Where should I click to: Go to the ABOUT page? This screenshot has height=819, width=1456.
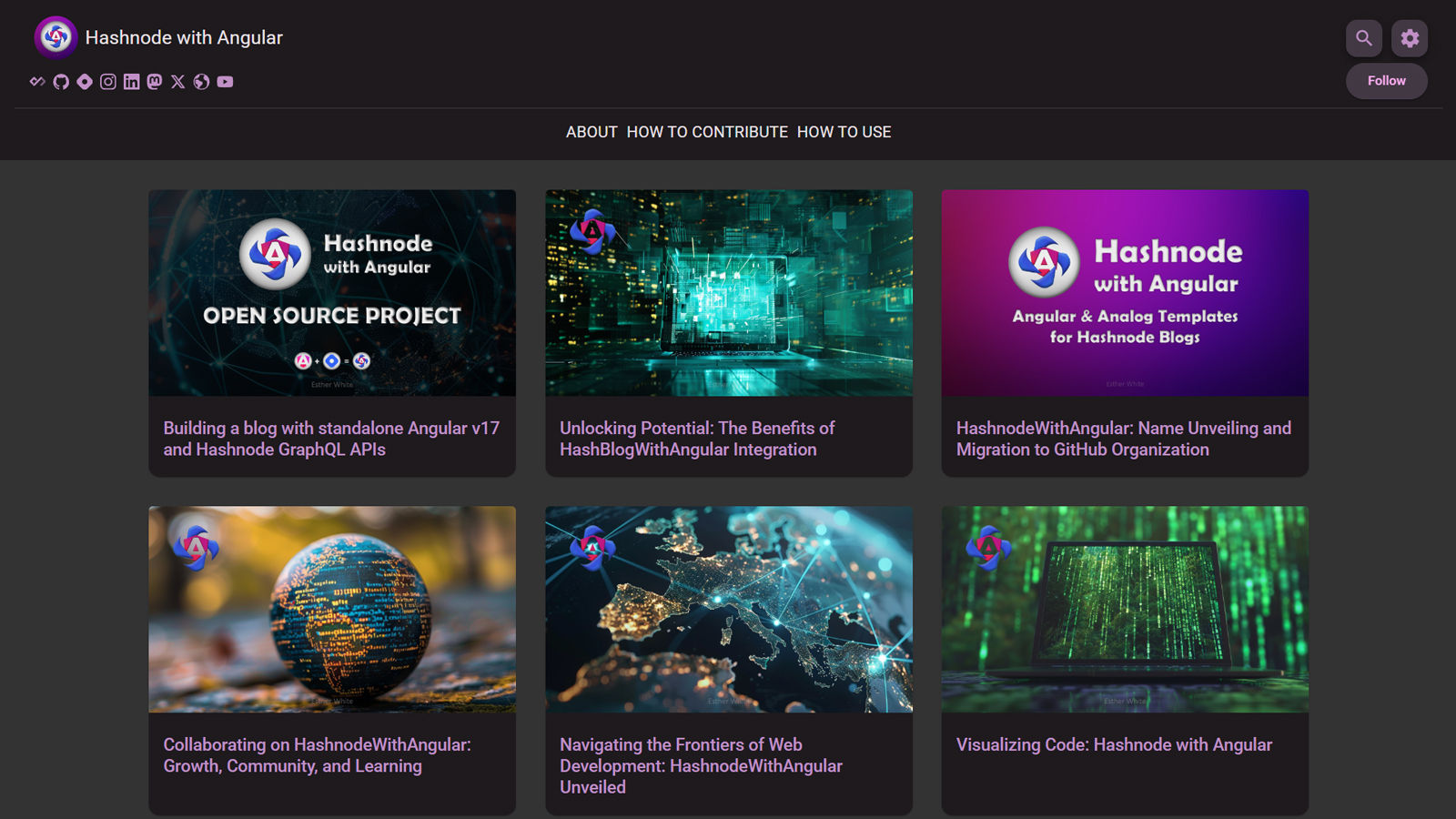[591, 132]
